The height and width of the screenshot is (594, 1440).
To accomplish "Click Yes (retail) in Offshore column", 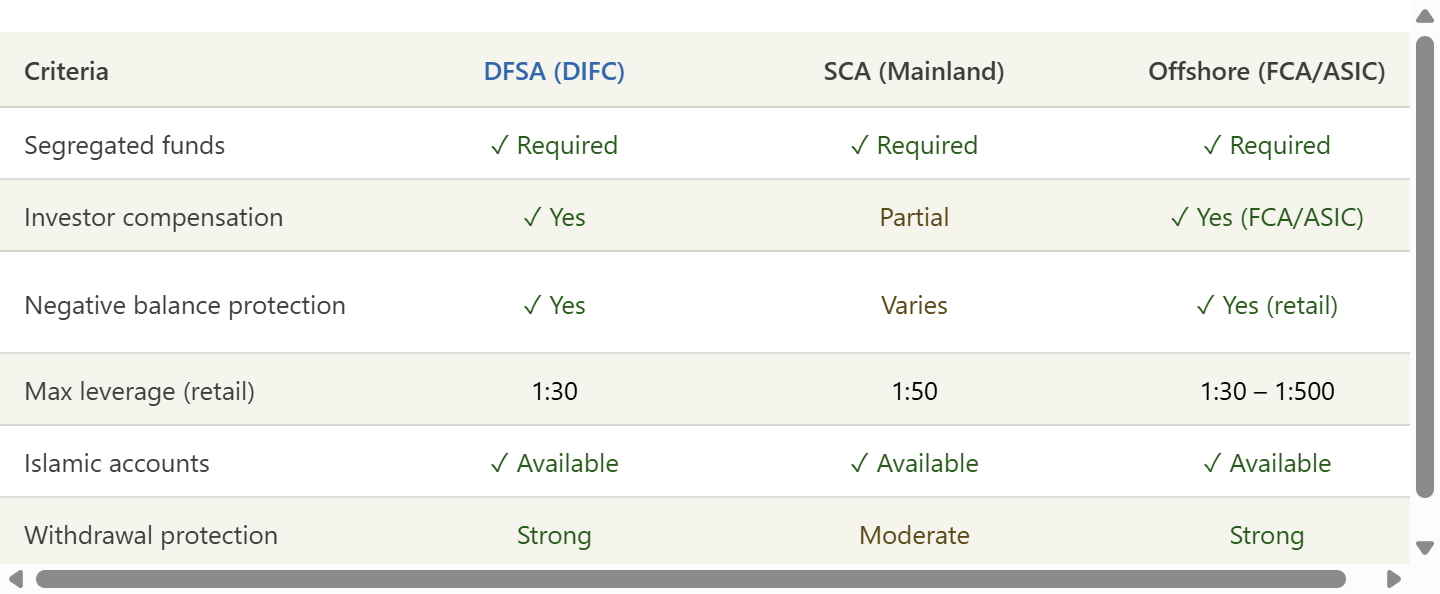I will tap(1267, 305).
